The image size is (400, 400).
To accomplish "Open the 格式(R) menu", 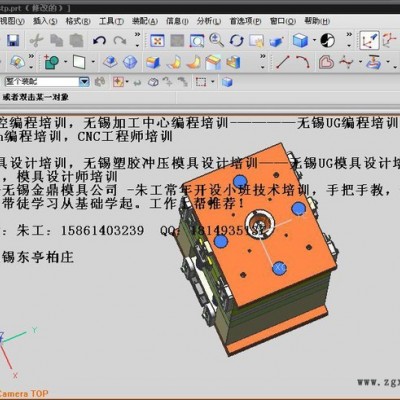I will 78,21.
